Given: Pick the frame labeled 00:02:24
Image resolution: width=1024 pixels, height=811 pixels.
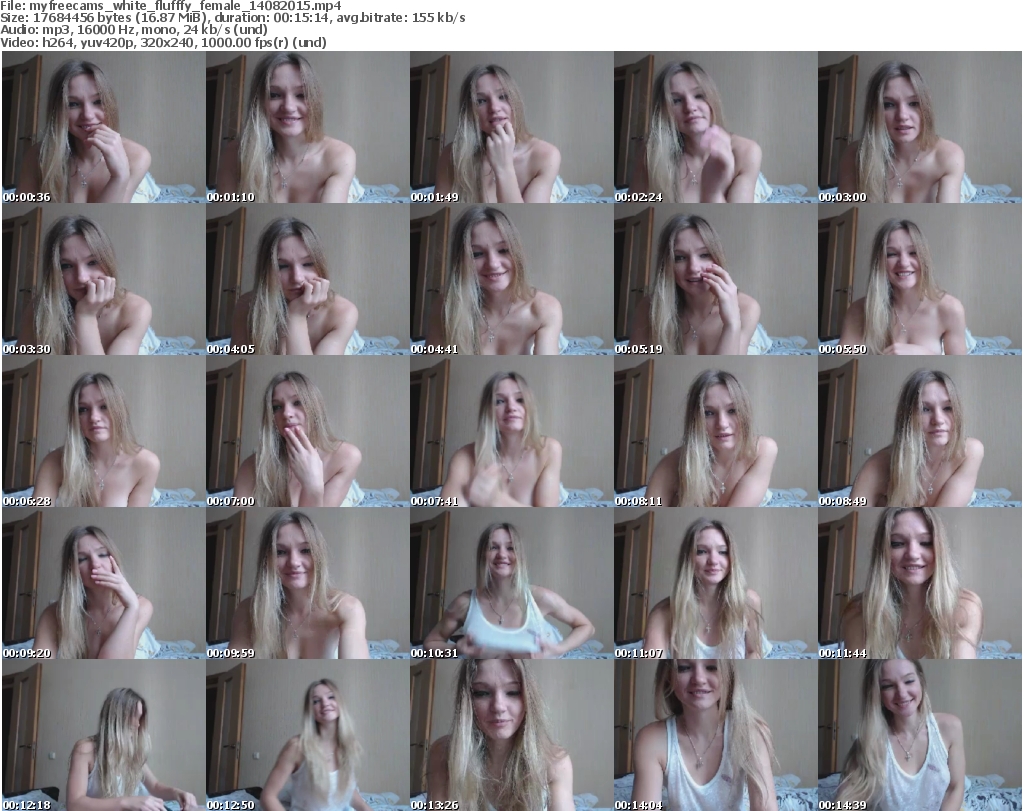Looking at the screenshot, I should [715, 127].
